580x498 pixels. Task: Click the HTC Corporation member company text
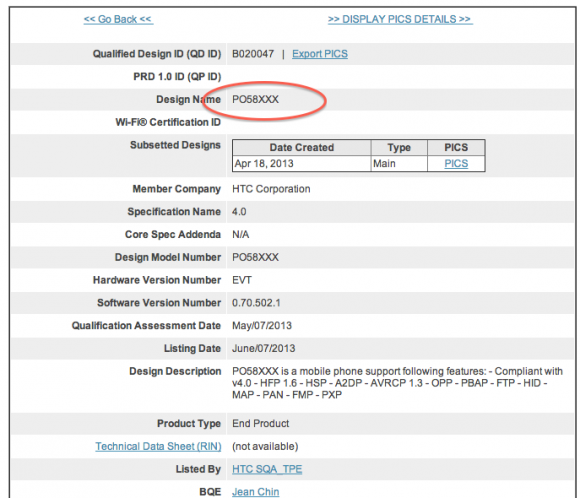271,189
